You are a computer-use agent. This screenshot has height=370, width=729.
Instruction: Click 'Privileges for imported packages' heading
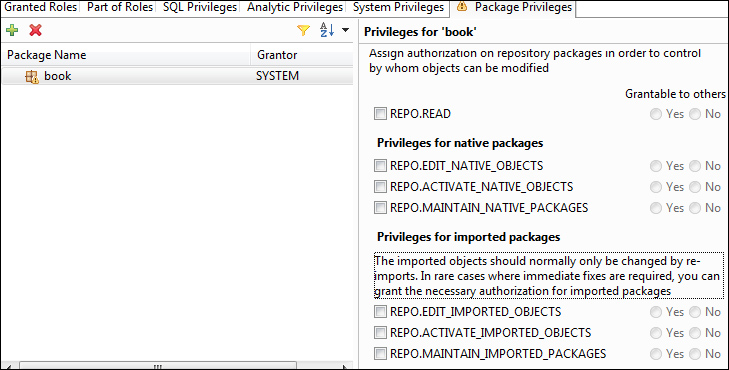(469, 237)
